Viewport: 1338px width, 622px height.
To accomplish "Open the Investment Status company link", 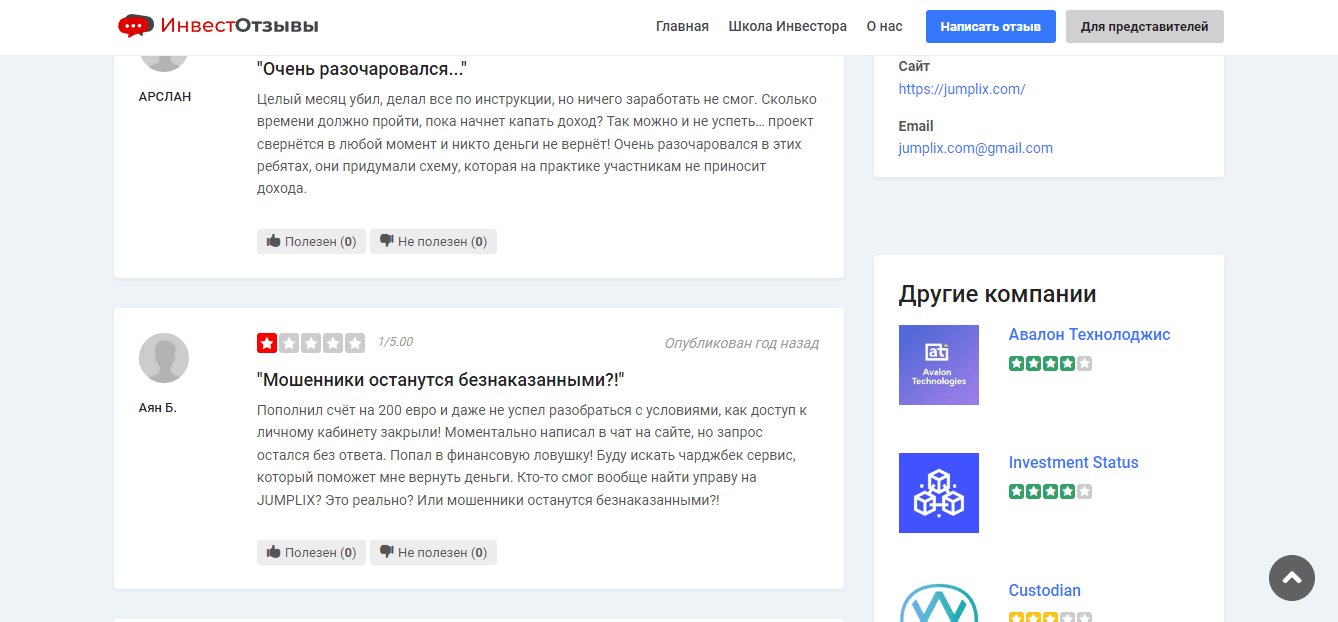I will (x=1073, y=462).
